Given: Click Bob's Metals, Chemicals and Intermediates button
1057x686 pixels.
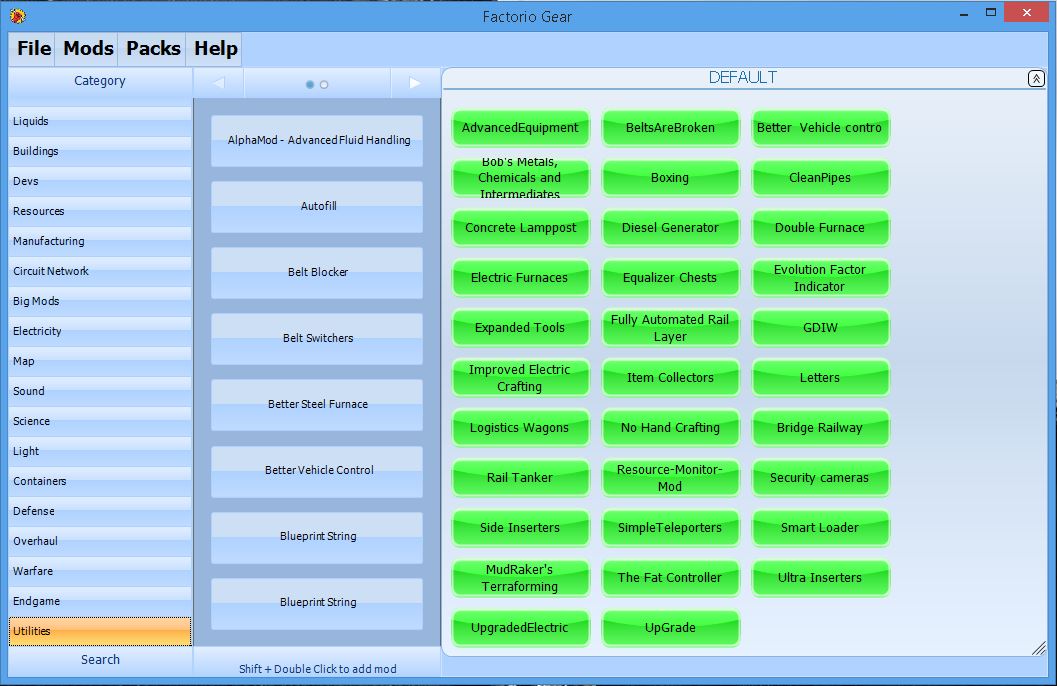Looking at the screenshot, I should (520, 178).
